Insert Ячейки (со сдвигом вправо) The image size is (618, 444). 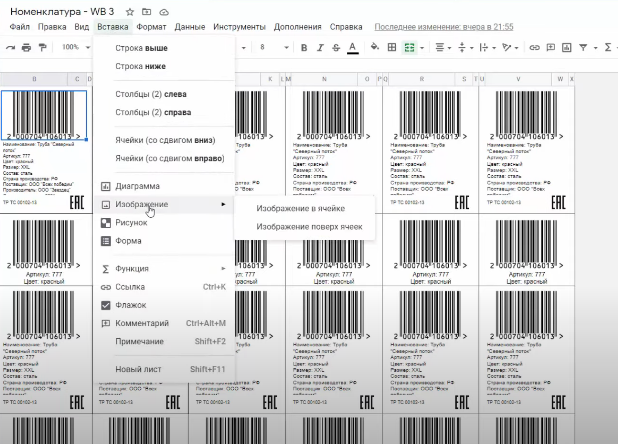[x=164, y=158]
